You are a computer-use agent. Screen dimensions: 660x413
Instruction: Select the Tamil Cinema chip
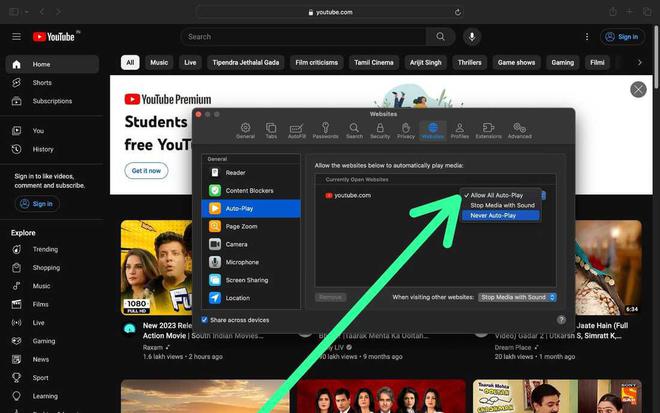point(374,62)
